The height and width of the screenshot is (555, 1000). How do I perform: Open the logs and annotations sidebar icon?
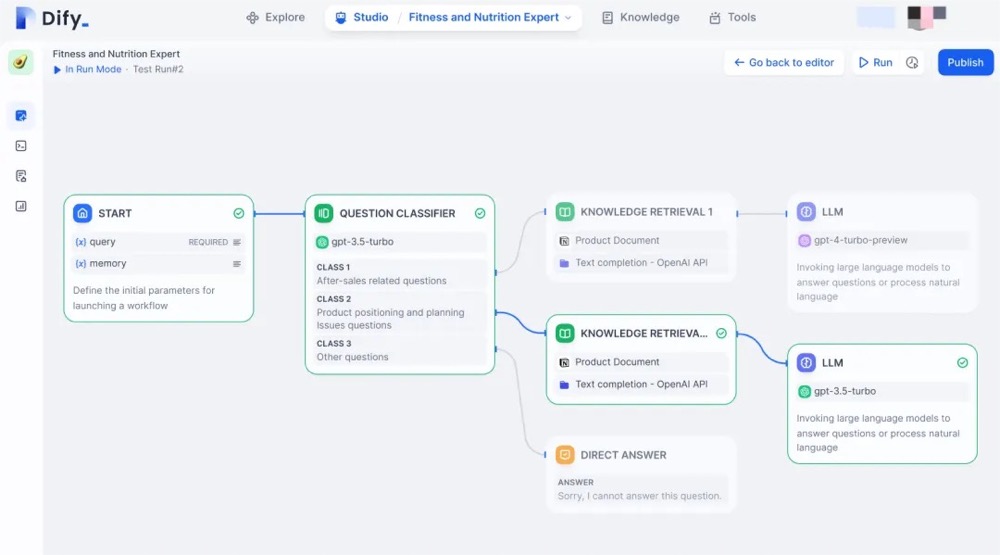[x=21, y=176]
